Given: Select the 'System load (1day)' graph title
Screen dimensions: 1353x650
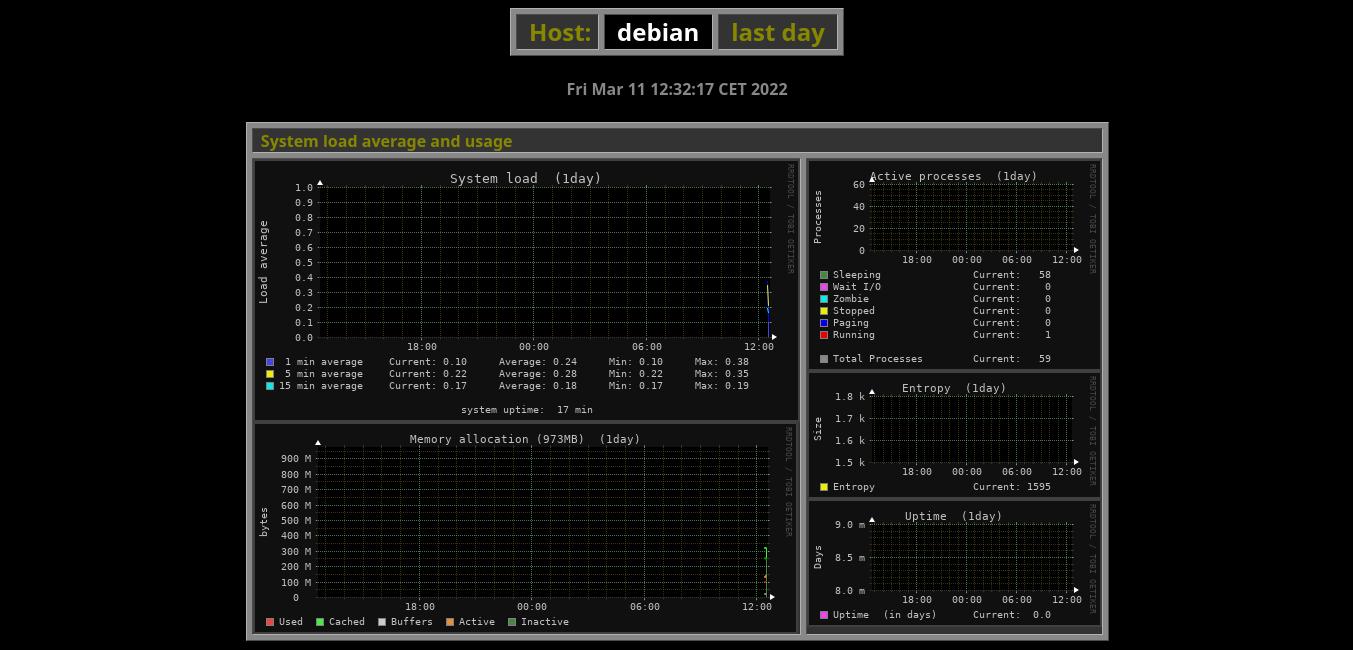Looking at the screenshot, I should [x=526, y=179].
